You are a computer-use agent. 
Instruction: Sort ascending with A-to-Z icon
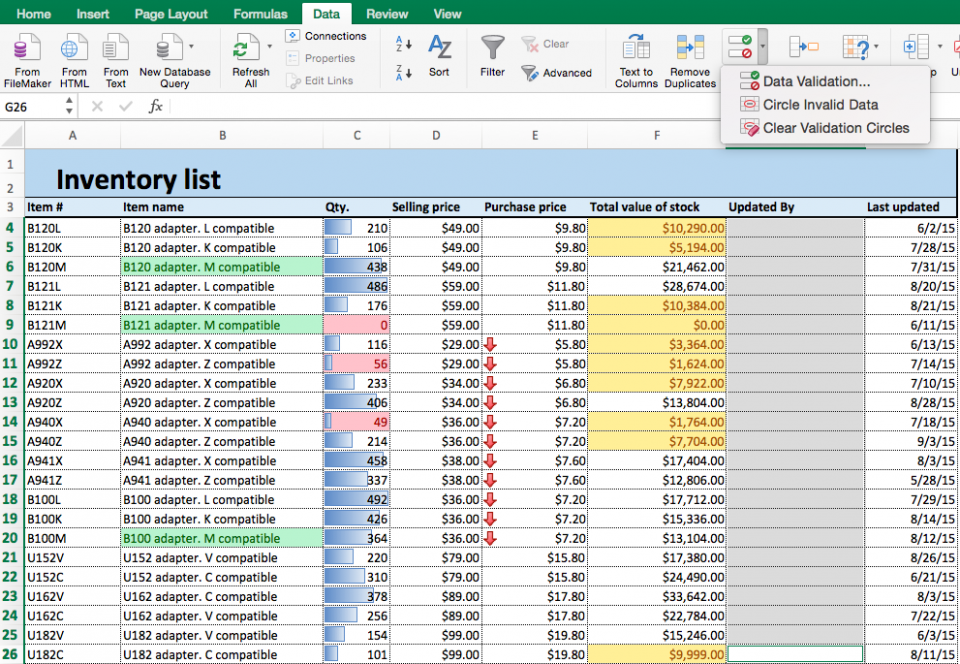(404, 44)
